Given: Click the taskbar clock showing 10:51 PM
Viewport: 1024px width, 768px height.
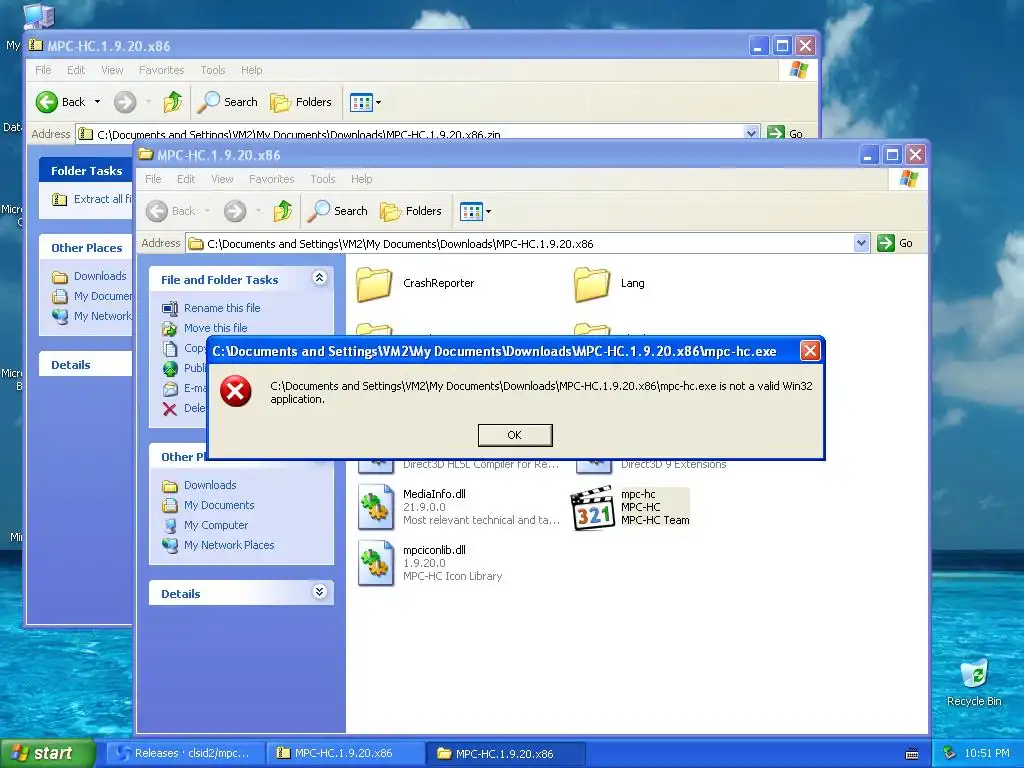Looking at the screenshot, I should click(987, 753).
